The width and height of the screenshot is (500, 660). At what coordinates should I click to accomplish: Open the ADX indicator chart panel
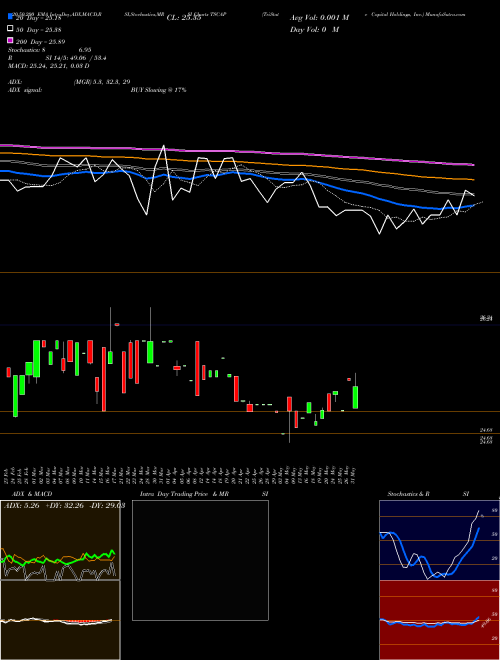click(60, 540)
